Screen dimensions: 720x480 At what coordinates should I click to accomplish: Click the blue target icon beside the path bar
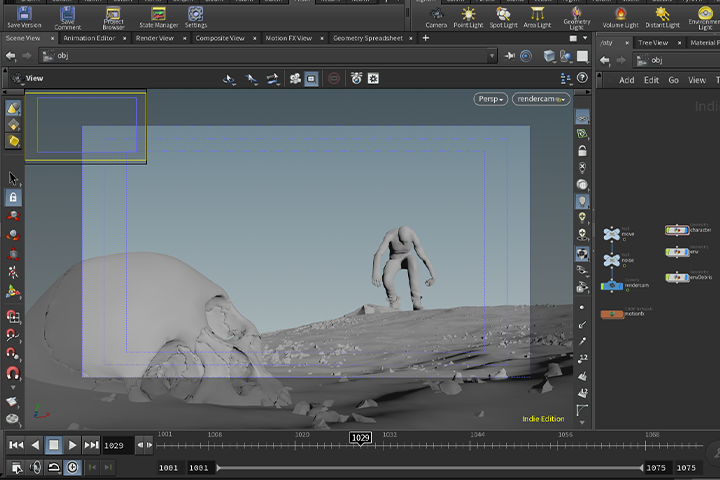pos(526,56)
